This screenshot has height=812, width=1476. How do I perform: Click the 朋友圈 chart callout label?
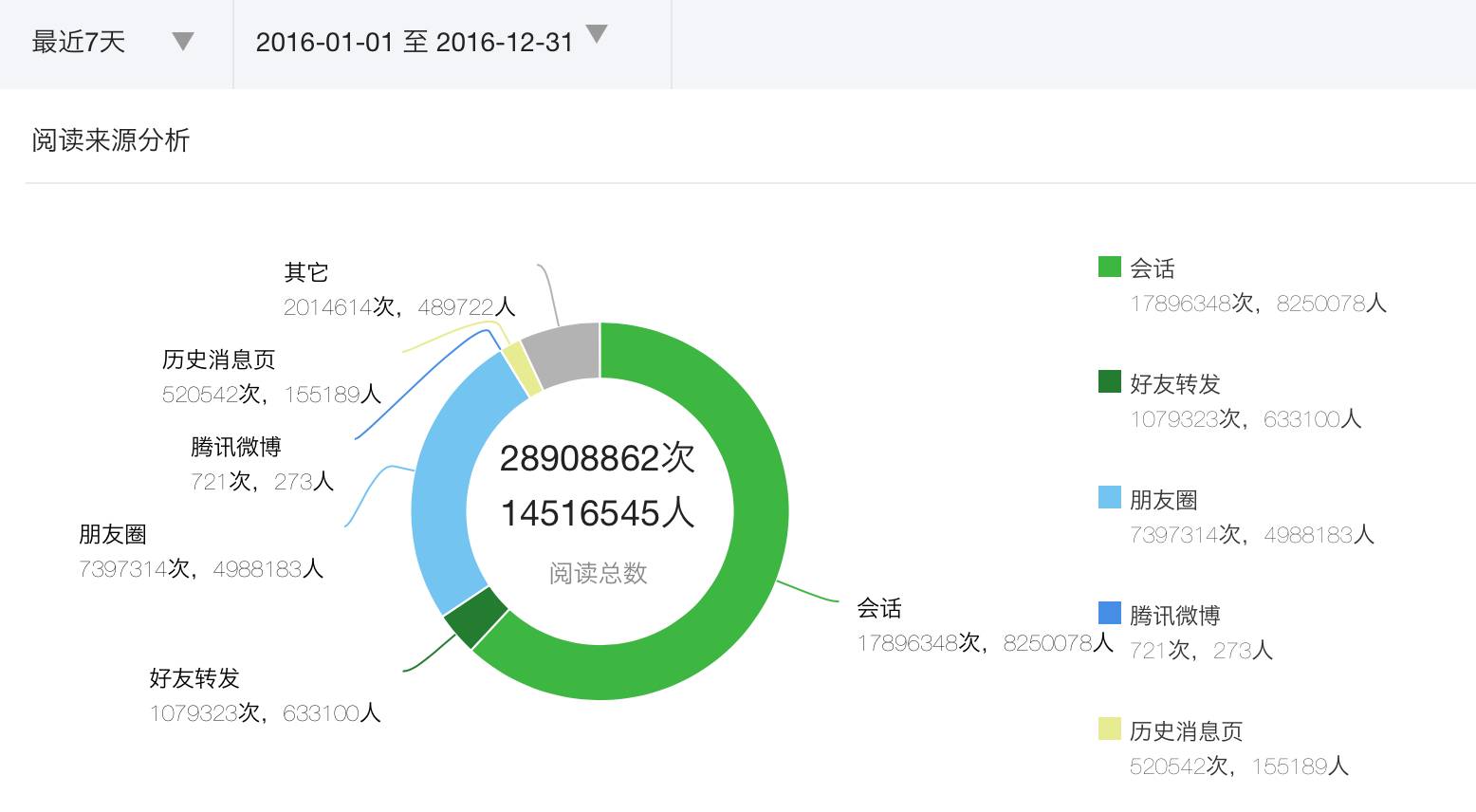pos(113,535)
